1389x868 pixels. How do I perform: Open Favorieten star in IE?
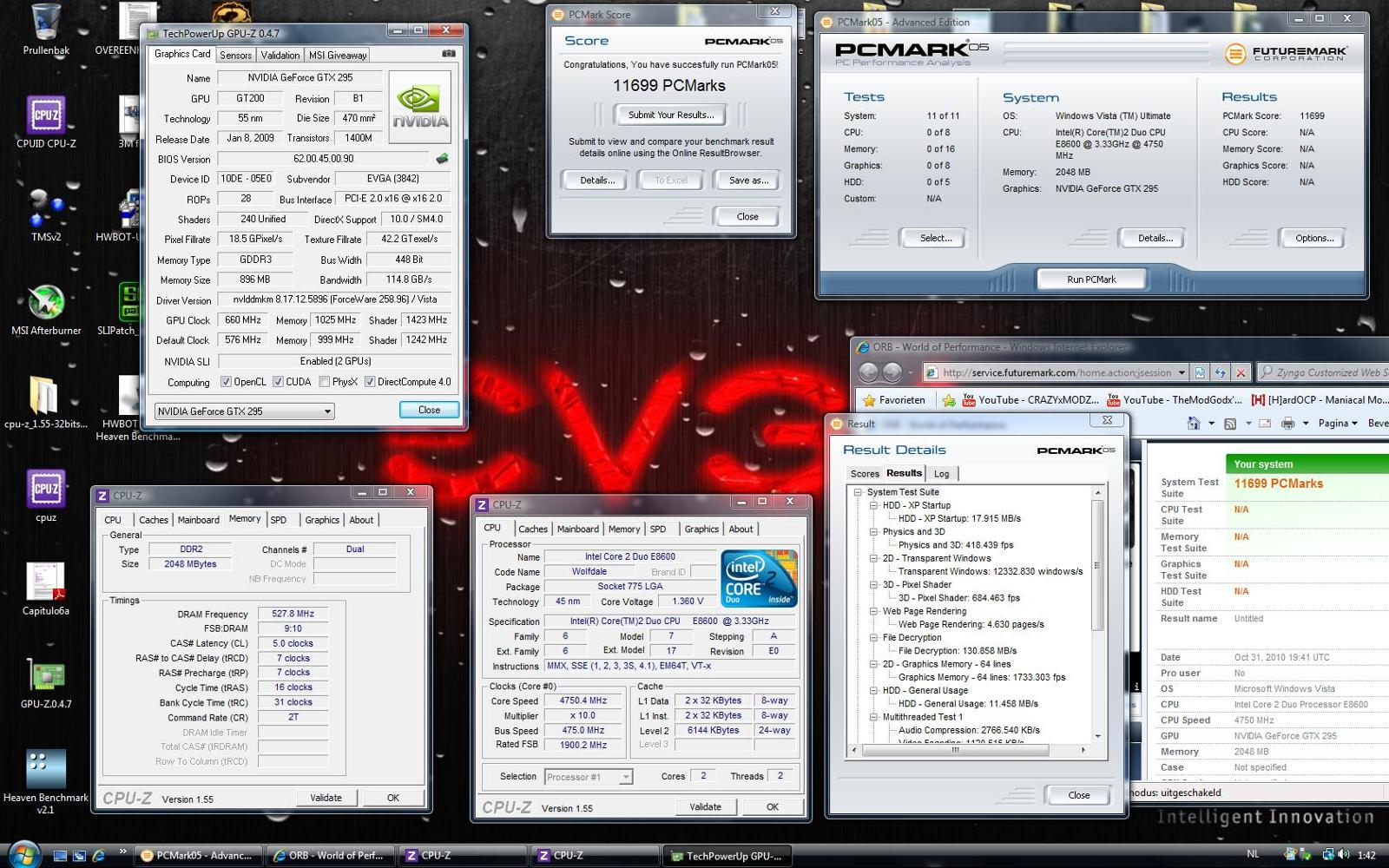click(x=894, y=400)
